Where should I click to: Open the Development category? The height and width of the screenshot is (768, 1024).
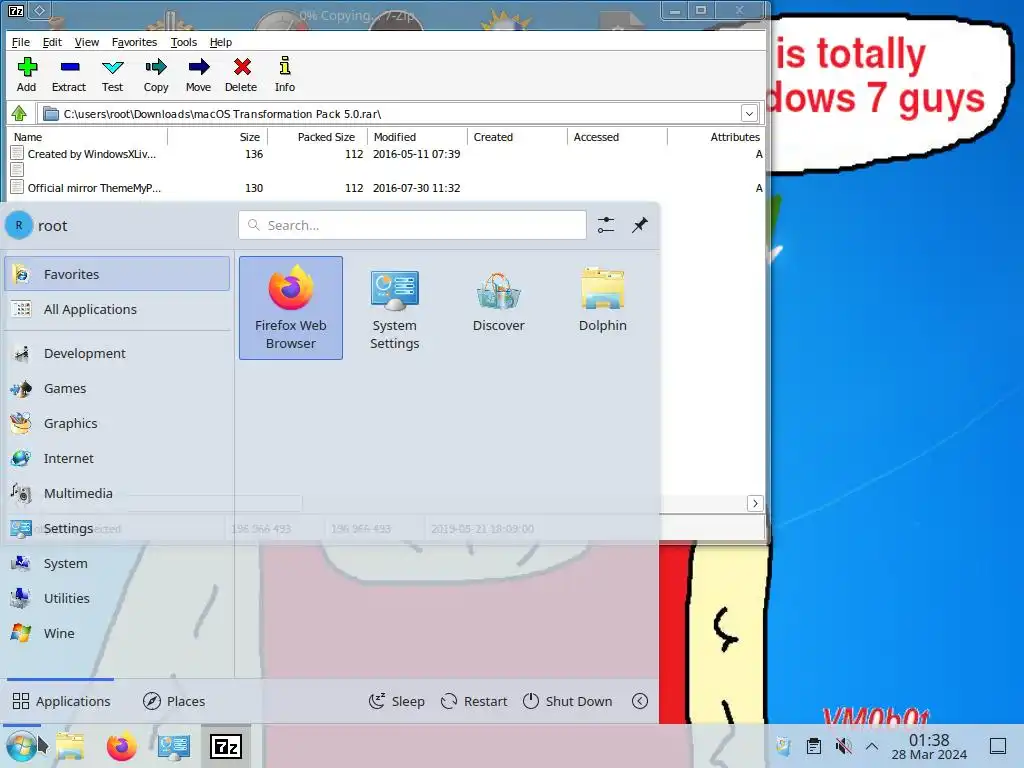118,353
